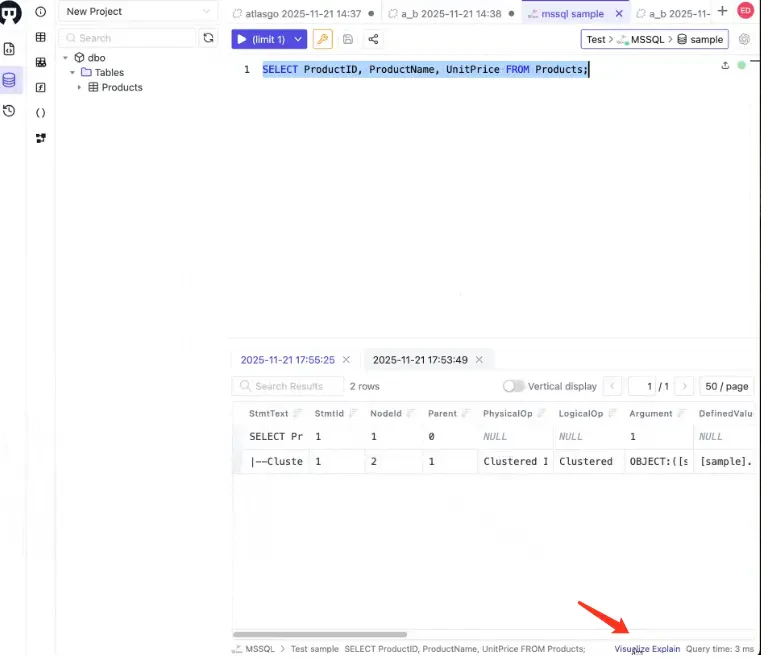Click the SQL editor line 1
The height and width of the screenshot is (658, 761).
pyautogui.click(x=425, y=69)
